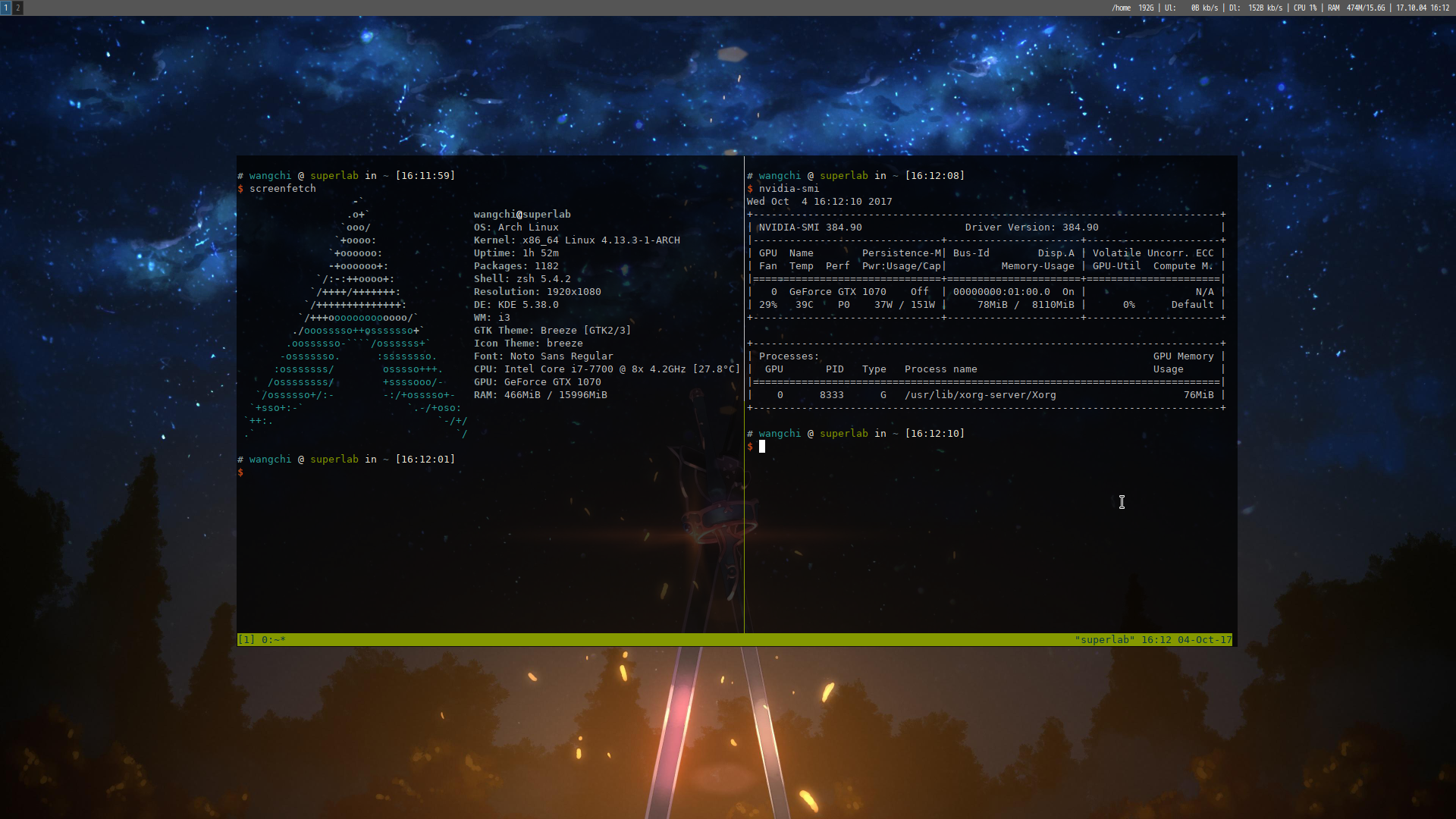Click the process name '/usr/lib/xorg-server/Xorg'

(x=980, y=395)
